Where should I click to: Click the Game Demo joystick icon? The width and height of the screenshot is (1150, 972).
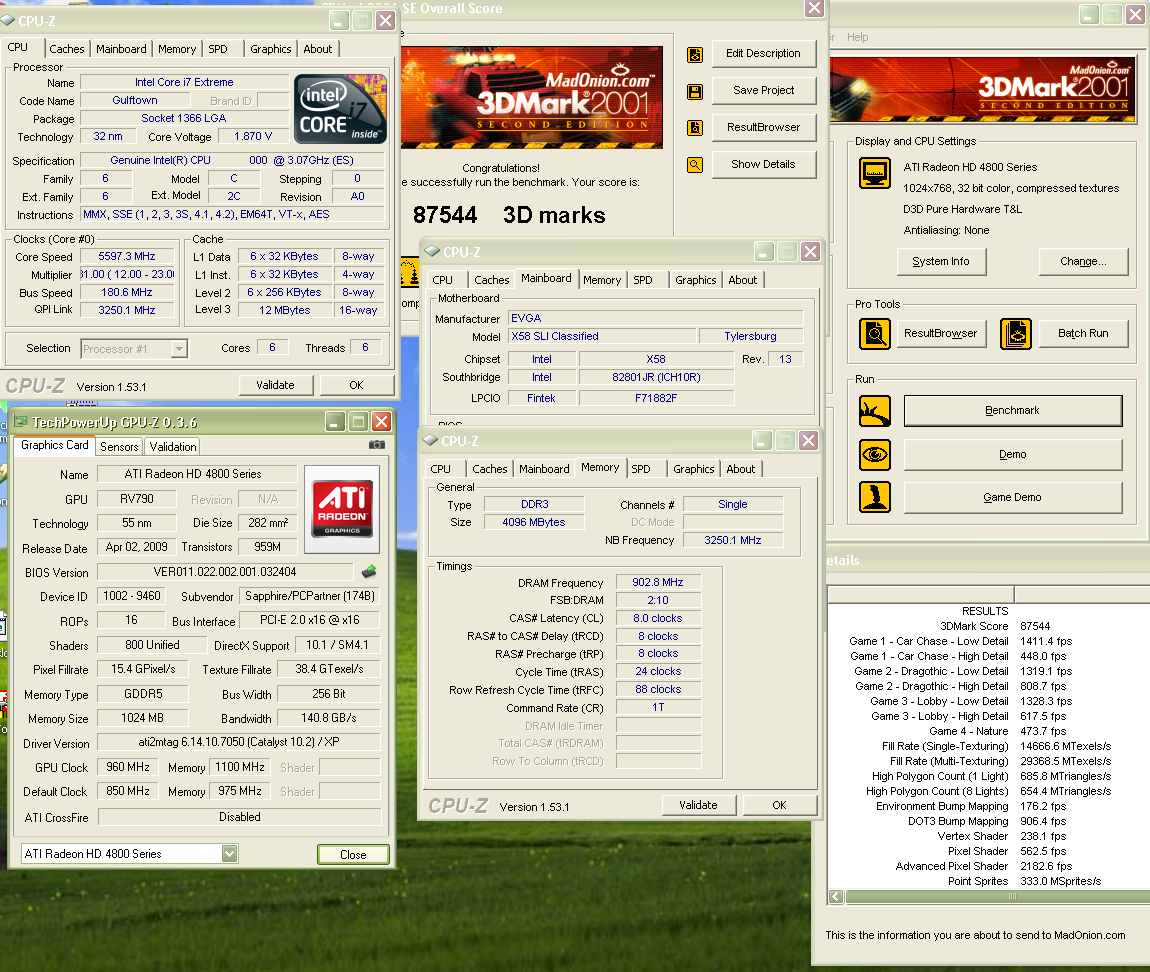point(875,497)
